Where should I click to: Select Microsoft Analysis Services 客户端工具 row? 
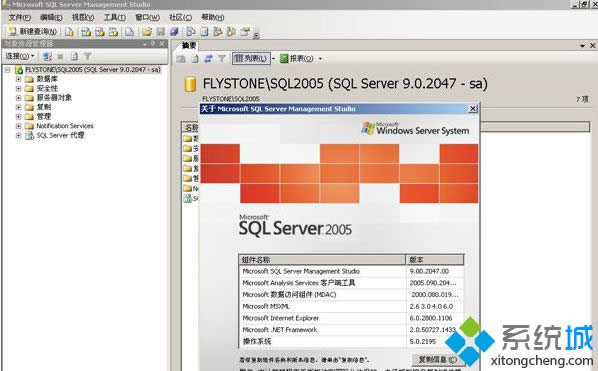[351, 283]
